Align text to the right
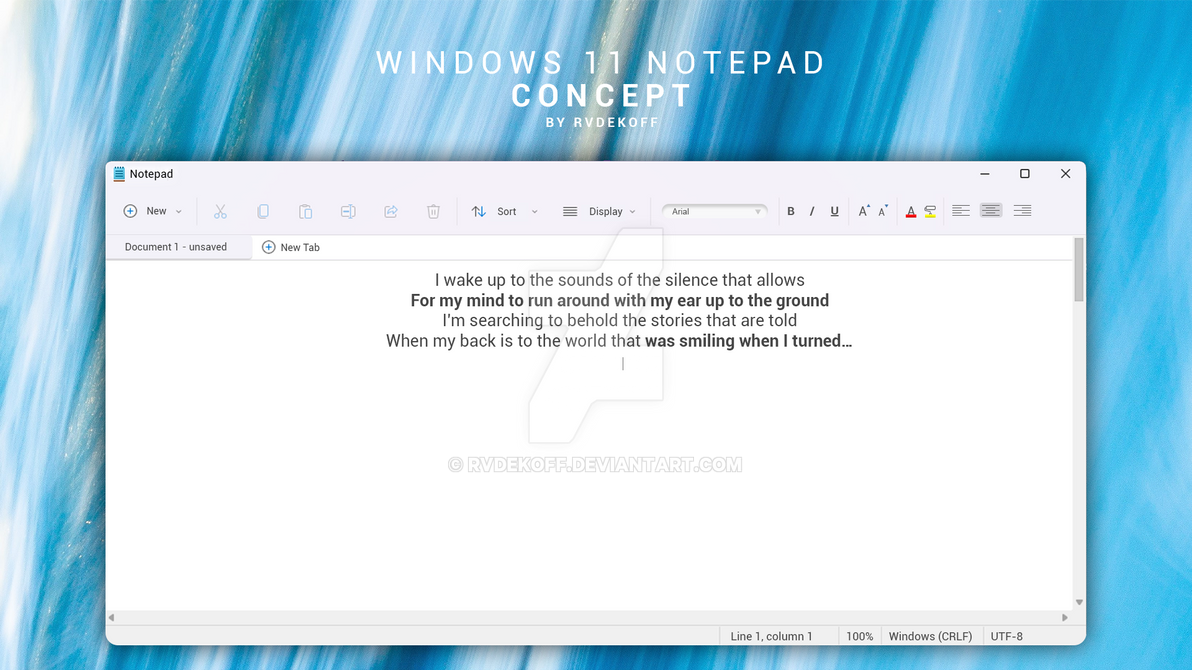This screenshot has height=670, width=1192. click(1022, 211)
